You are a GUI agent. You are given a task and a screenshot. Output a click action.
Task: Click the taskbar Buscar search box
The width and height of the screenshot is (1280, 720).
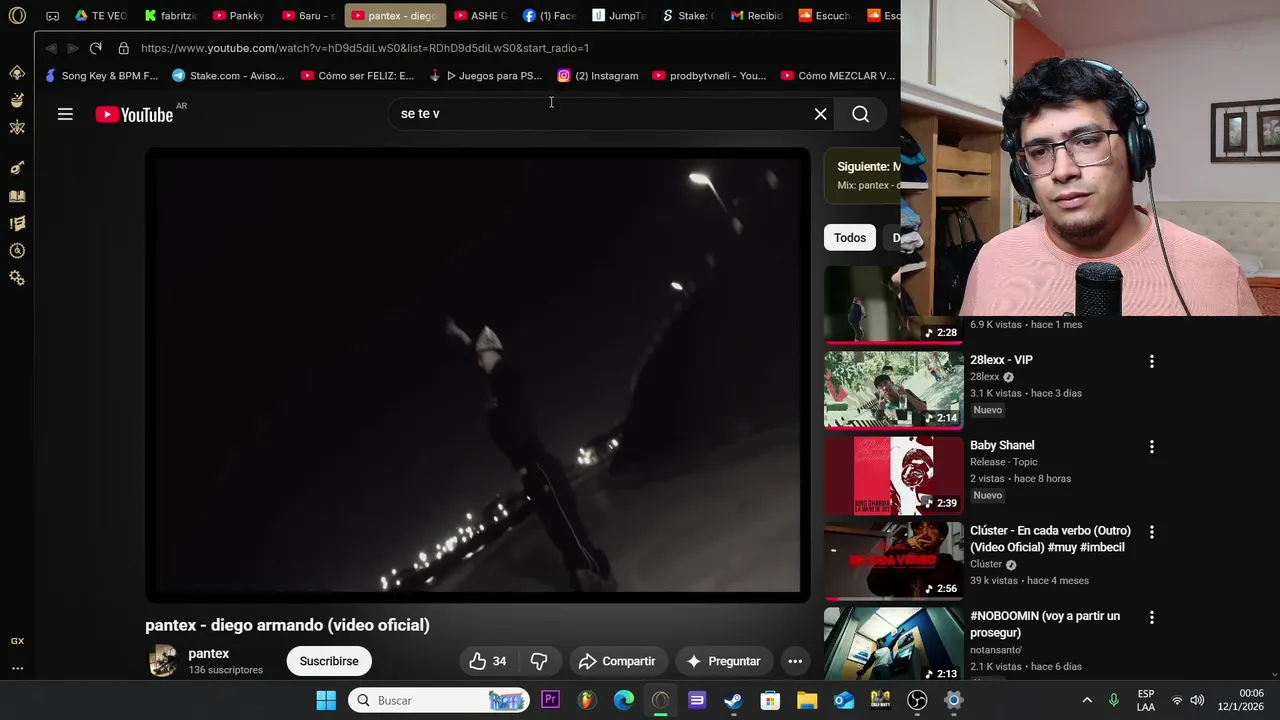(439, 700)
